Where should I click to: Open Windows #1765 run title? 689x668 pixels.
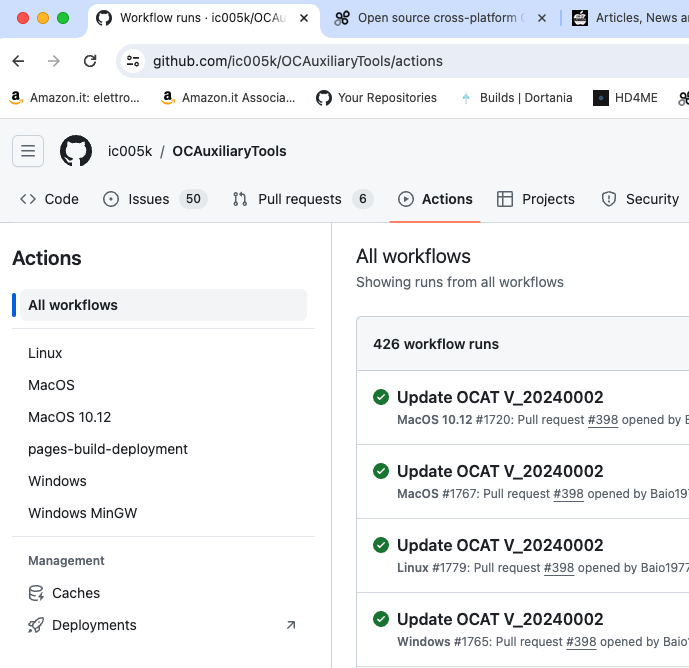click(x=500, y=619)
